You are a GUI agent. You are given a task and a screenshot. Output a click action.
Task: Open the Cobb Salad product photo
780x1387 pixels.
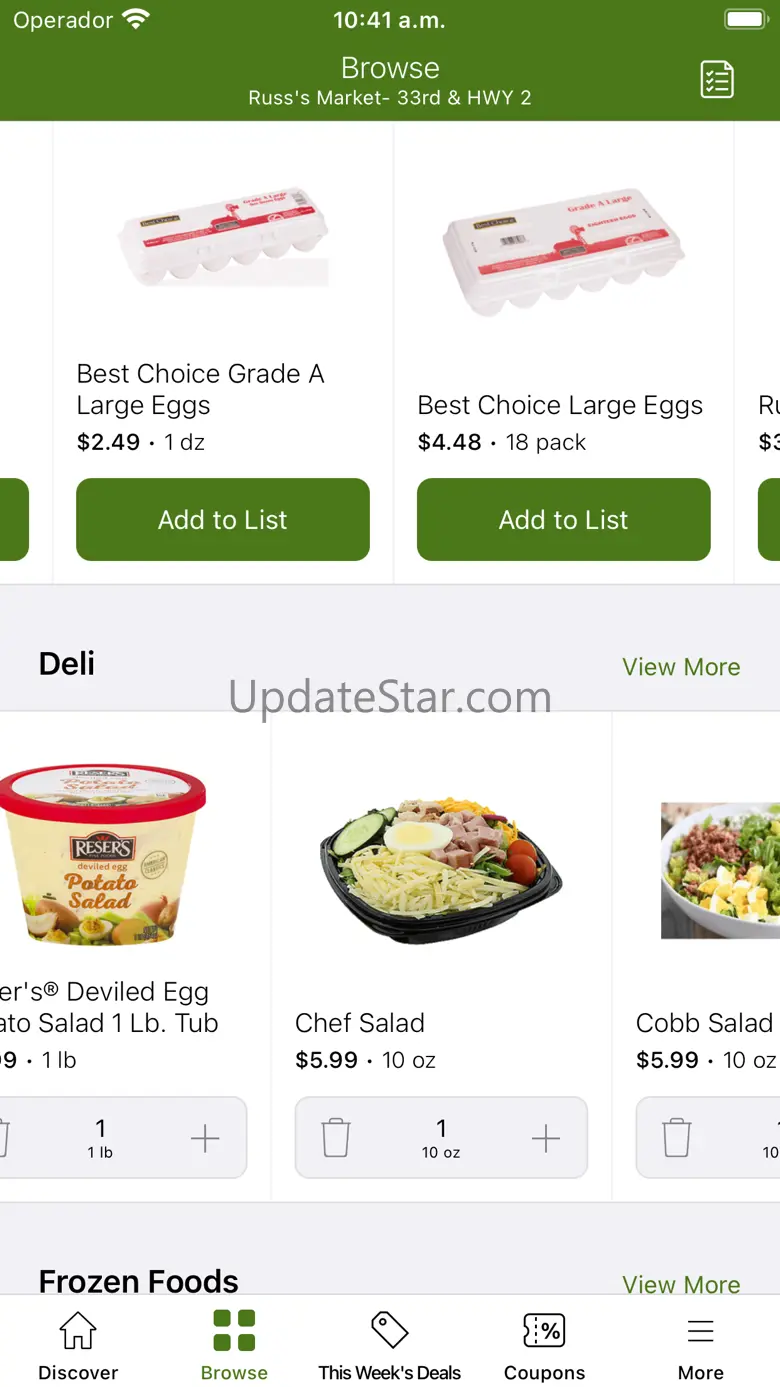[720, 870]
